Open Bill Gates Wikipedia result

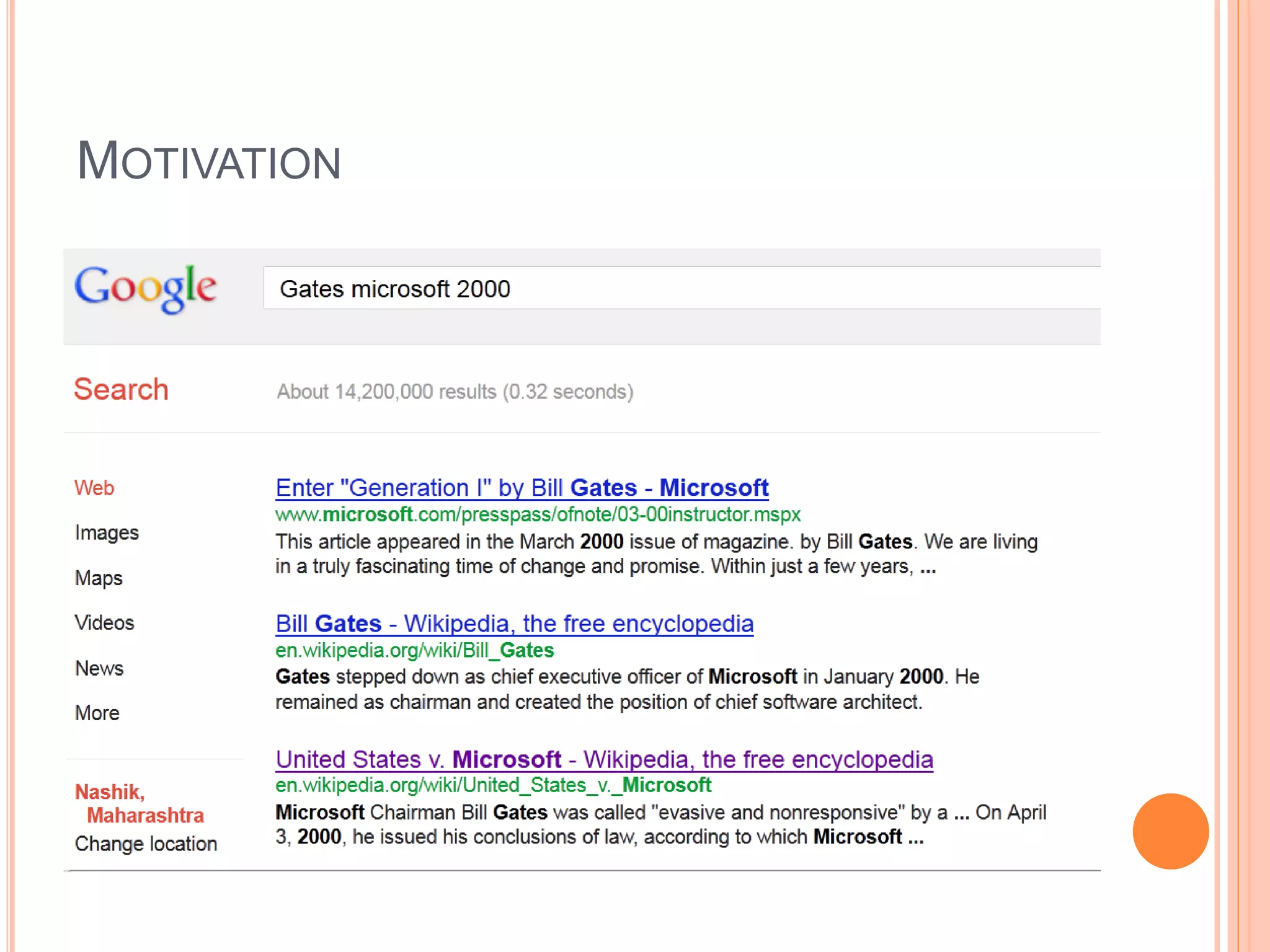[x=514, y=624]
